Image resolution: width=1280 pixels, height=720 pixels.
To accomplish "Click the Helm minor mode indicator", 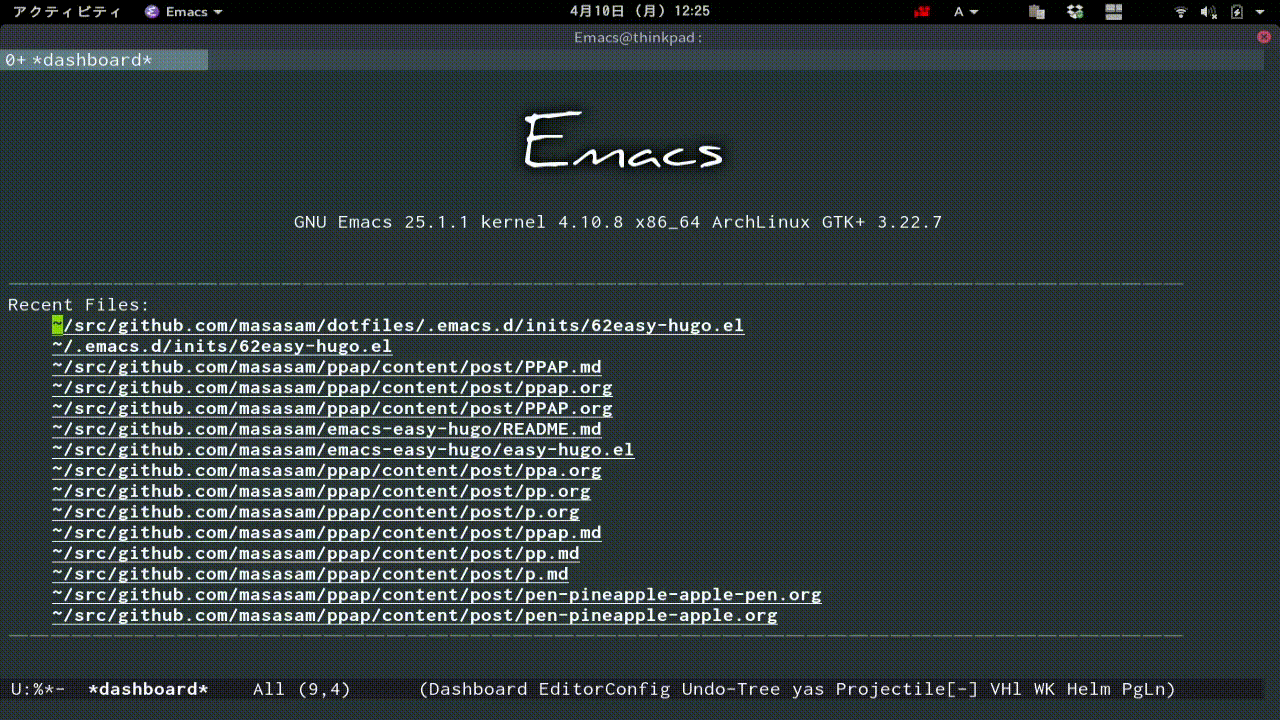I will tap(1089, 689).
